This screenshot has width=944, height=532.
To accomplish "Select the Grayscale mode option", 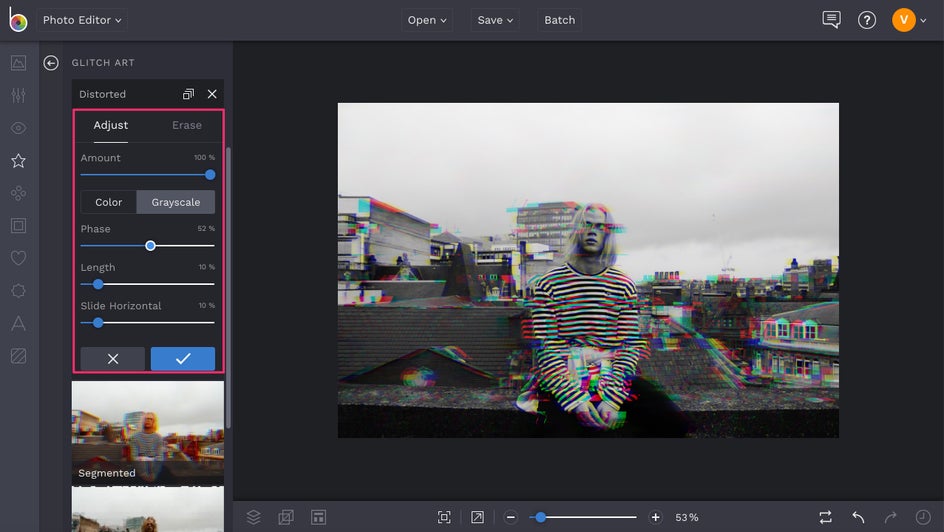I will coord(176,202).
